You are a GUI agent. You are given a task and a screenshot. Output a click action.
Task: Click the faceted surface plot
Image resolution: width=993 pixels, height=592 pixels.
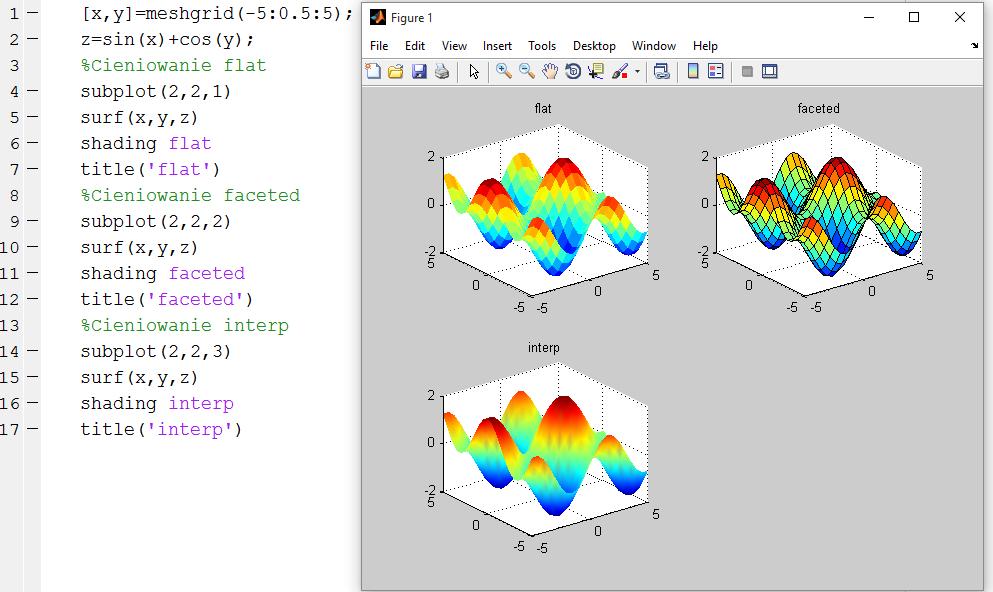coord(819,212)
